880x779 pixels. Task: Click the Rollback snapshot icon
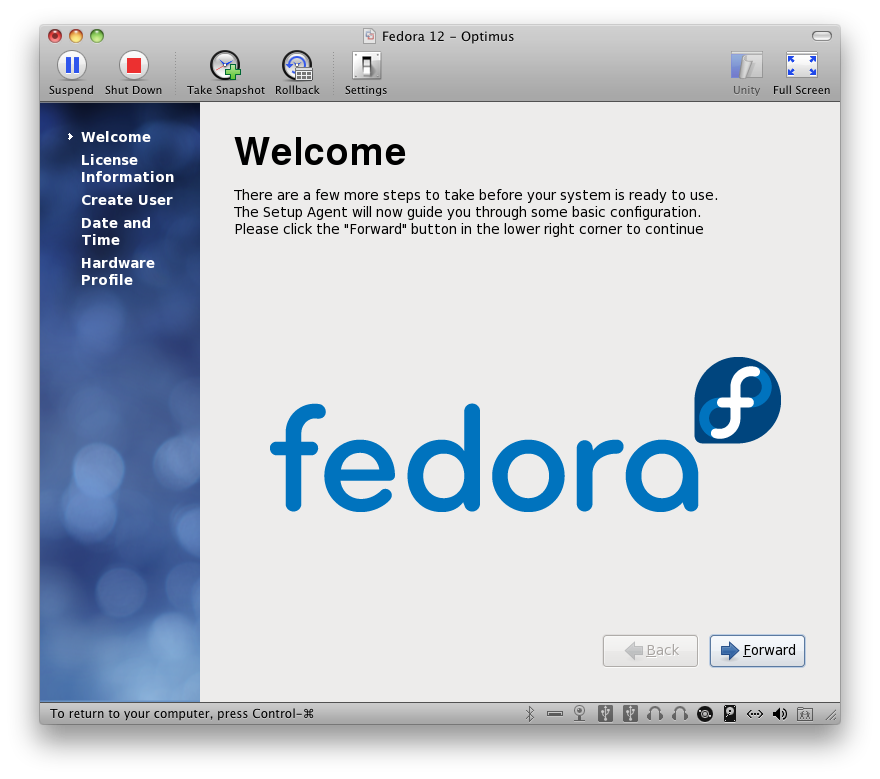[297, 66]
